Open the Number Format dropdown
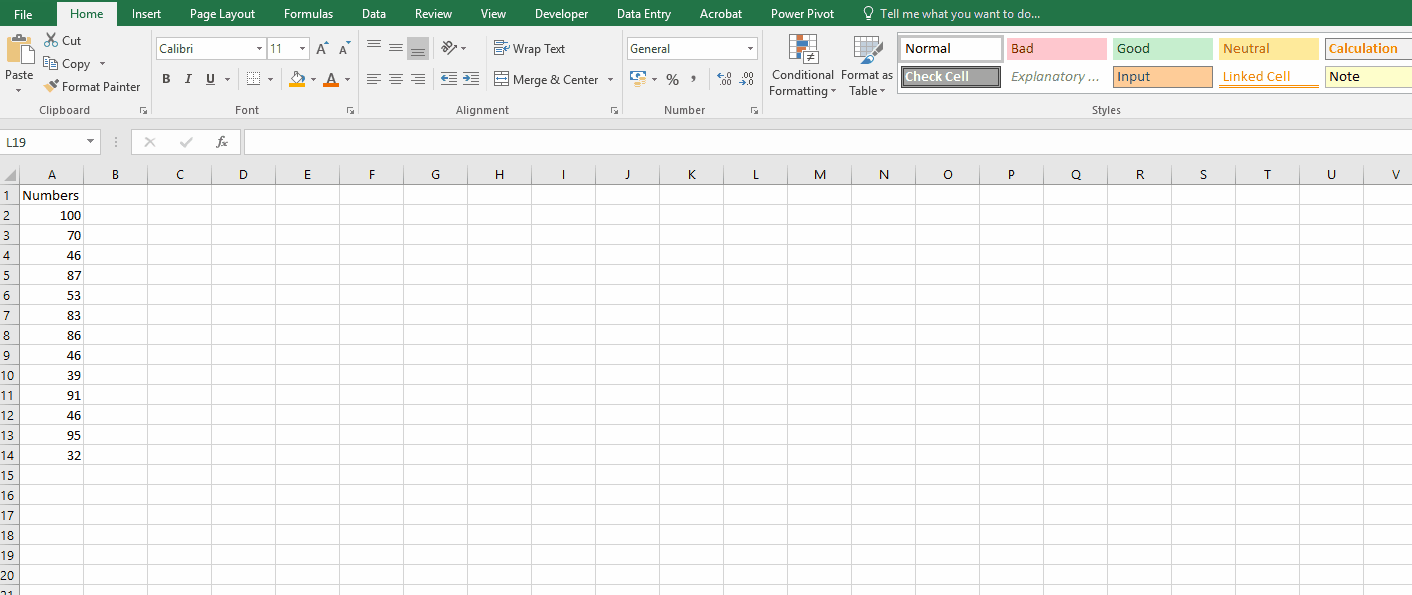The image size is (1412, 595). coord(749,48)
